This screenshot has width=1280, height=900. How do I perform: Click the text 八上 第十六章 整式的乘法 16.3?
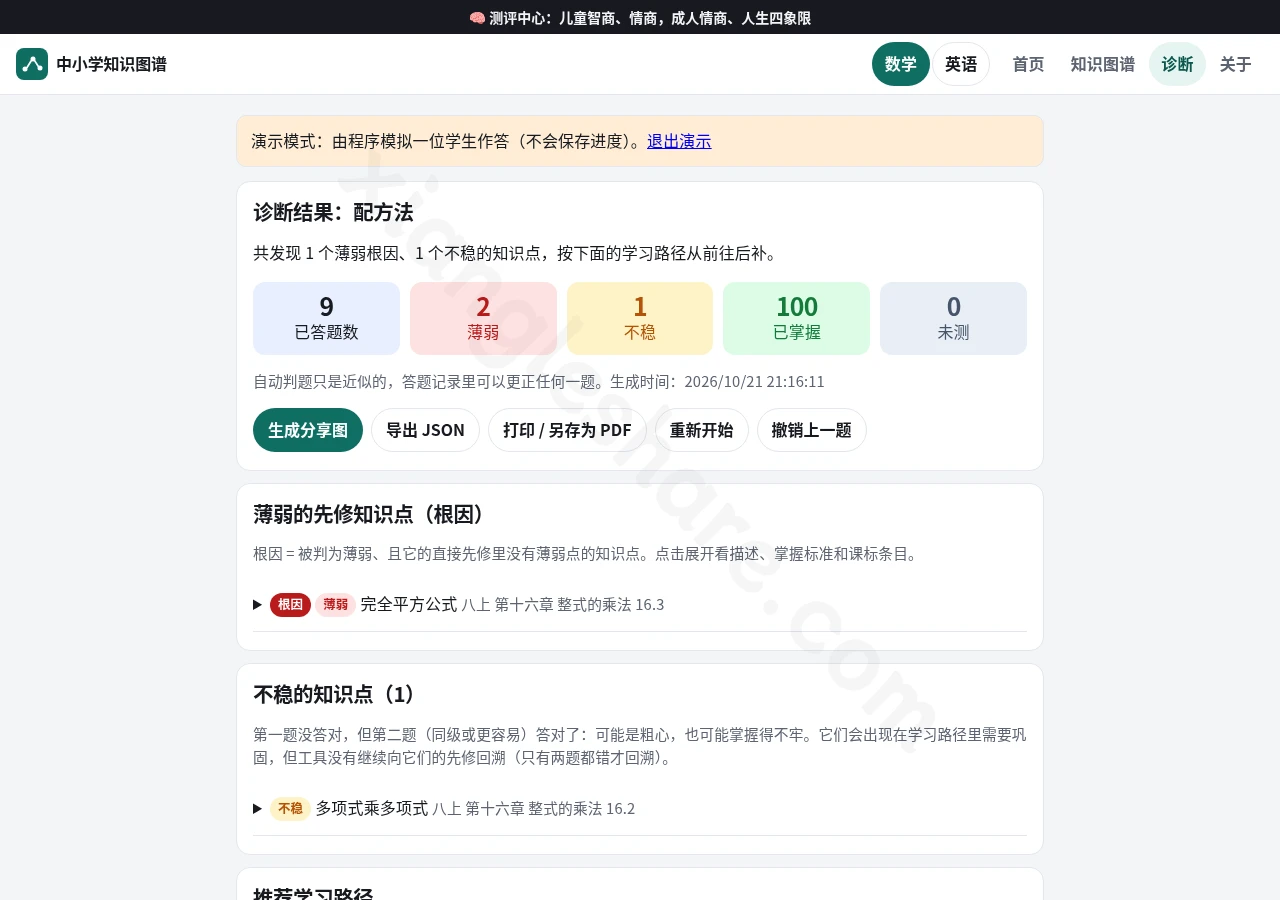pyautogui.click(x=563, y=605)
